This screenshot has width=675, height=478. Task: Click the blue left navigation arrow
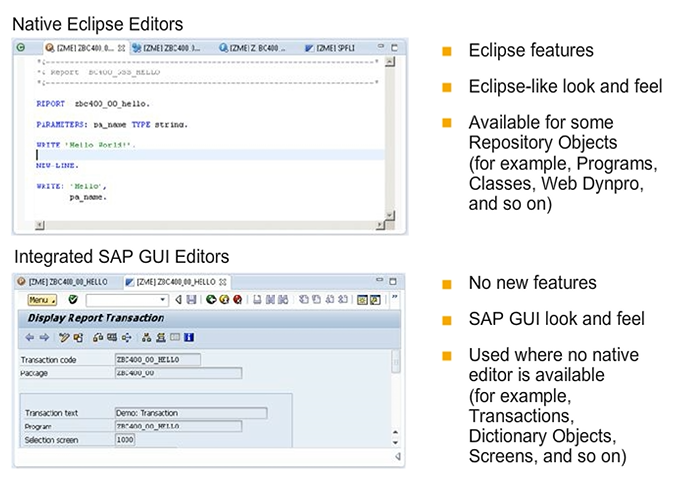point(29,337)
